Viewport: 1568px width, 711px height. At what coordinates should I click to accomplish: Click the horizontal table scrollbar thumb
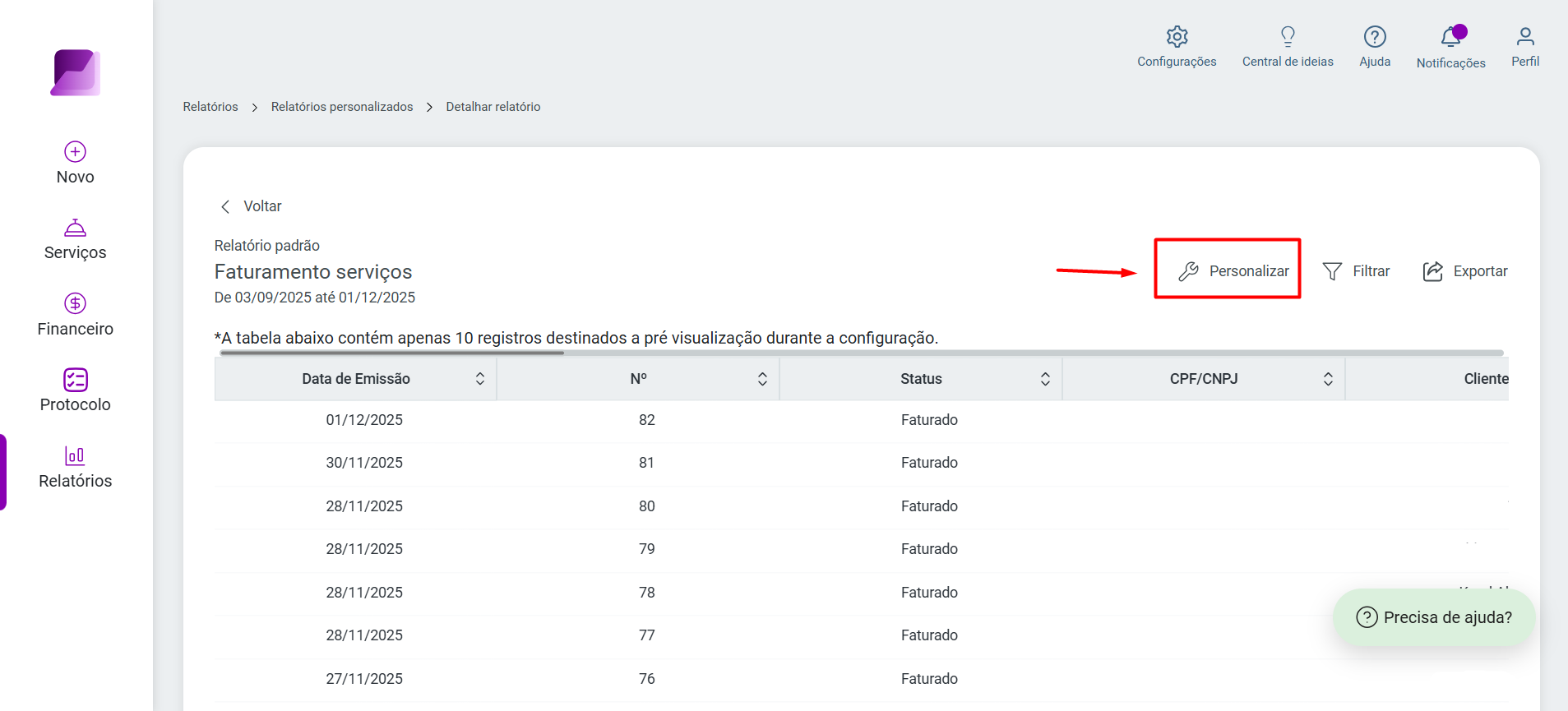(x=392, y=353)
